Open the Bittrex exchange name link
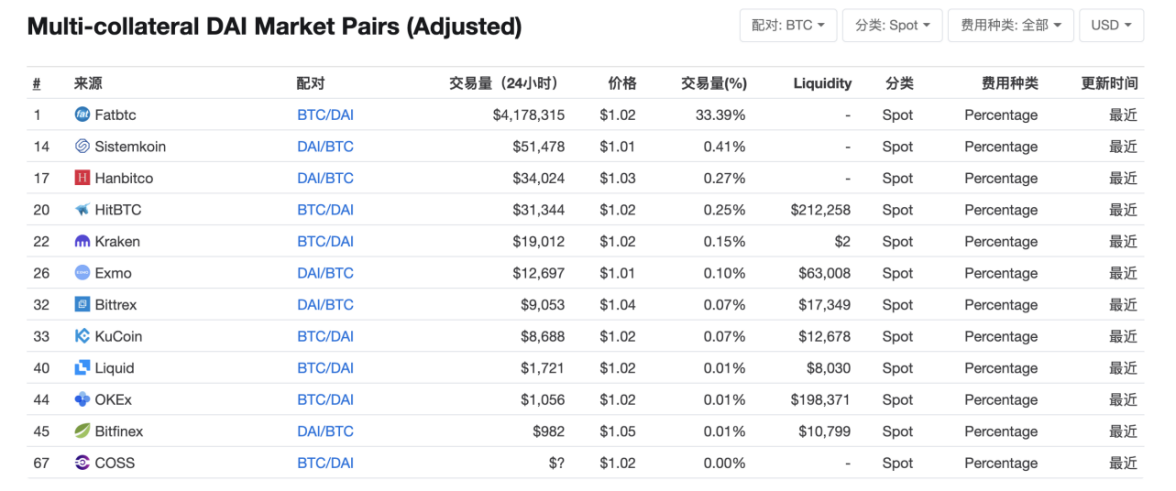The height and width of the screenshot is (491, 1176). pyautogui.click(x=116, y=304)
